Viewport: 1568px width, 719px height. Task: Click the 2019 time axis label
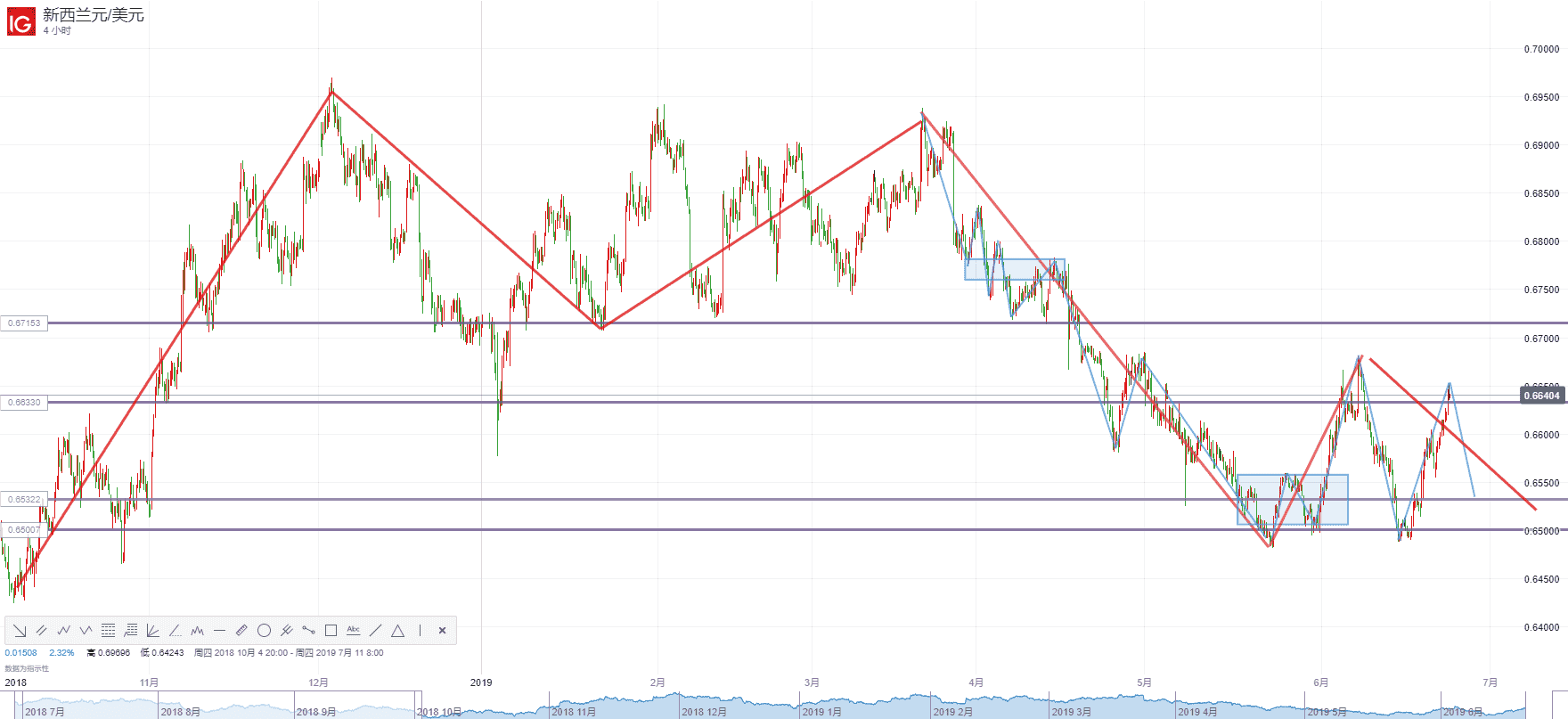[481, 682]
